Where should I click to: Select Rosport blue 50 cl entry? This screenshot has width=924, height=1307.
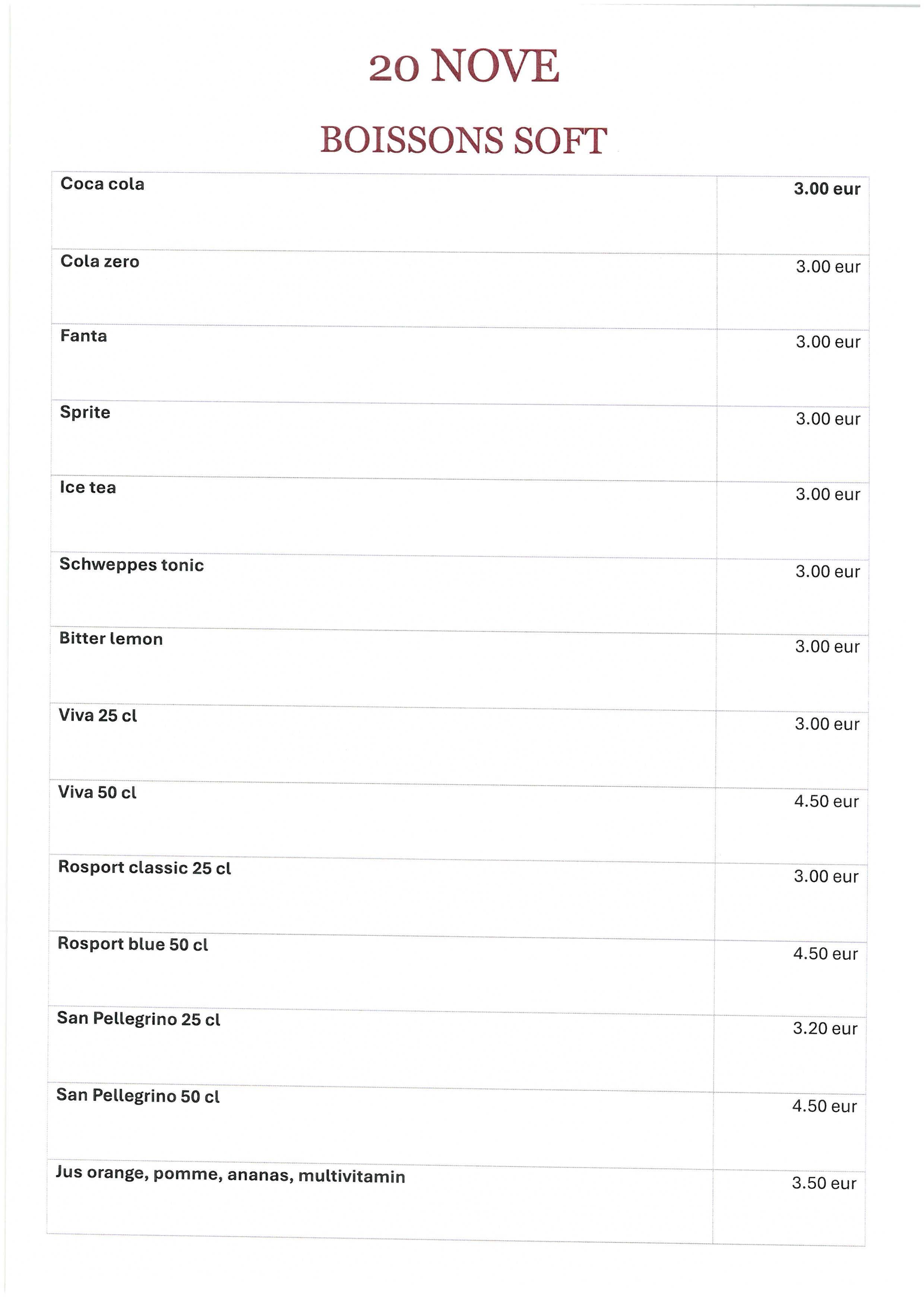(x=133, y=944)
